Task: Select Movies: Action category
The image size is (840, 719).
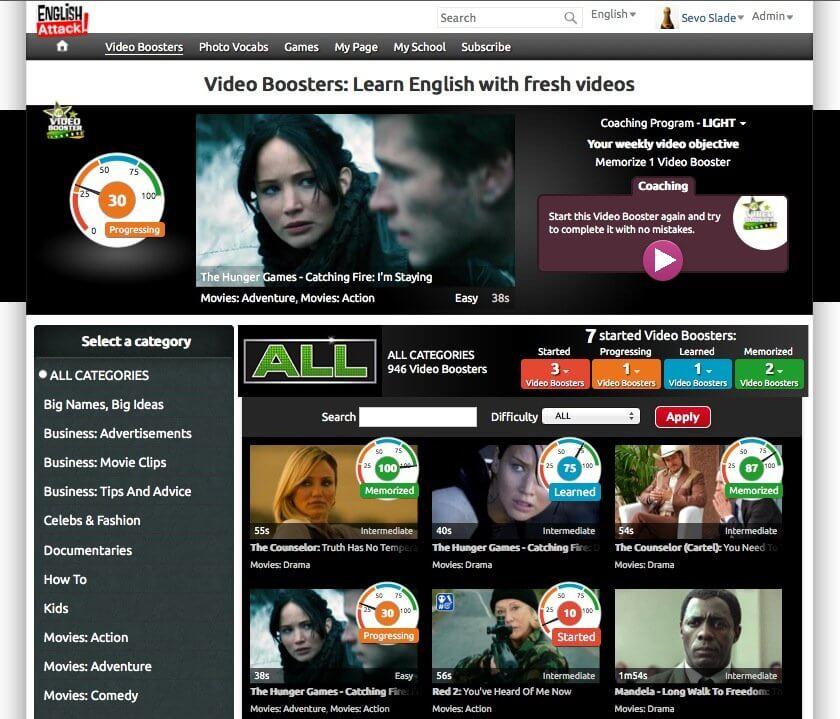Action: (x=86, y=637)
